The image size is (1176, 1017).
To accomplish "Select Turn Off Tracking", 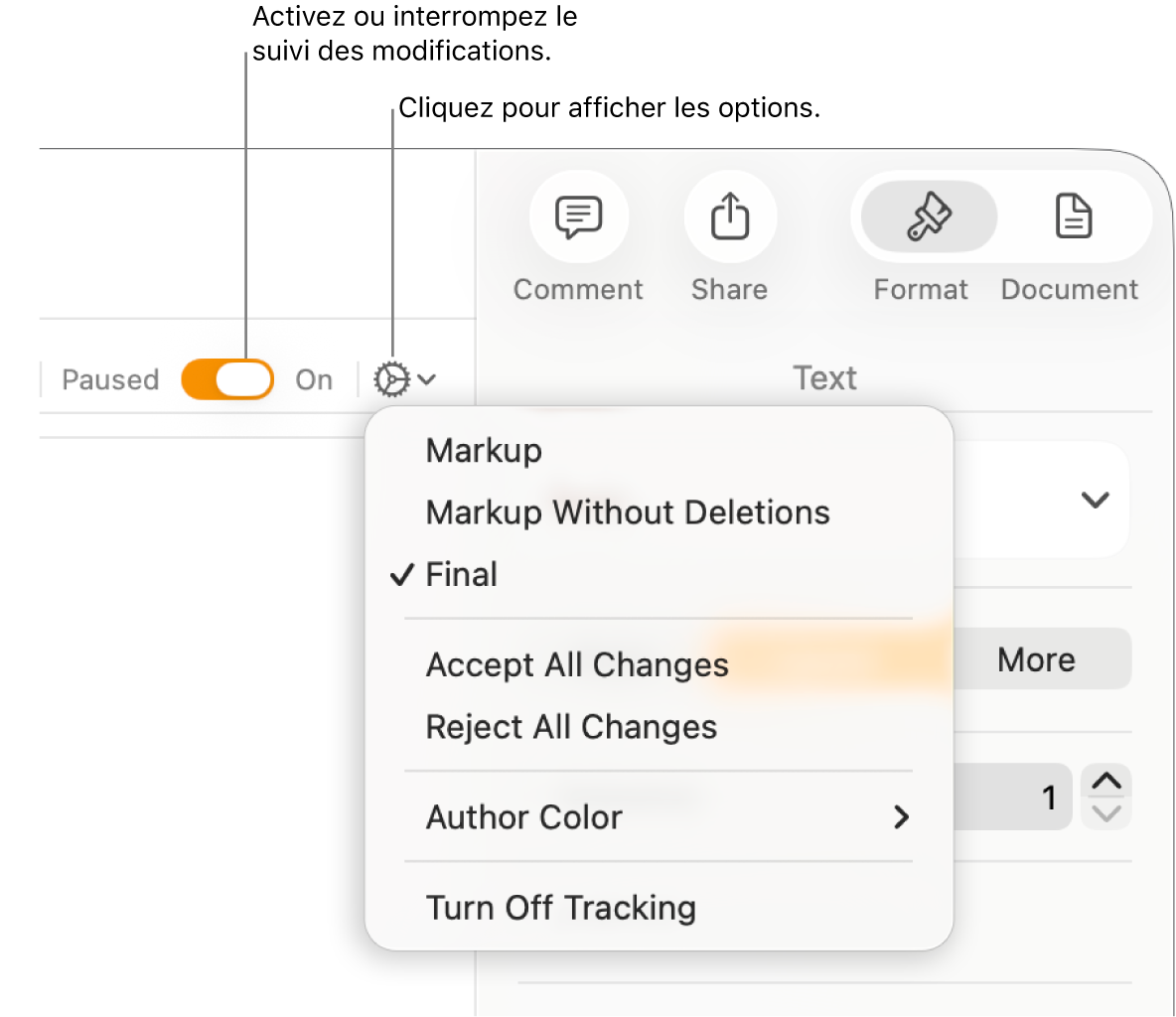I will click(560, 907).
